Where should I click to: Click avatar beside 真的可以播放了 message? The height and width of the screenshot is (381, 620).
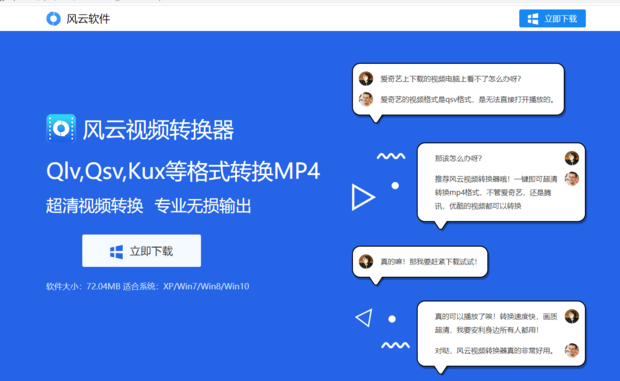pyautogui.click(x=572, y=316)
